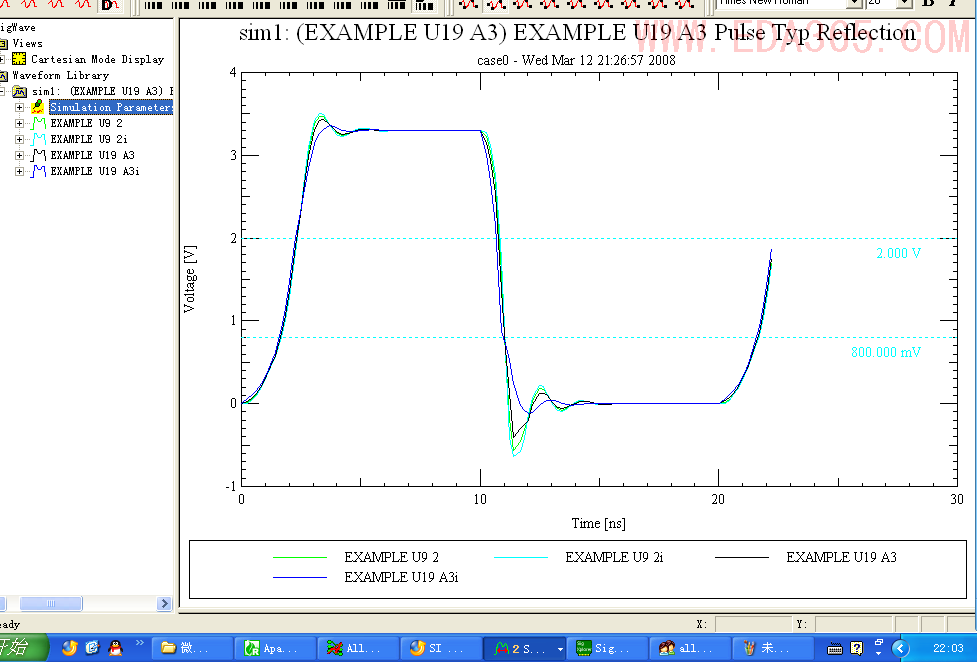978x662 pixels.
Task: Click the EXAMPLE U9 2 legend label
Action: 391,557
